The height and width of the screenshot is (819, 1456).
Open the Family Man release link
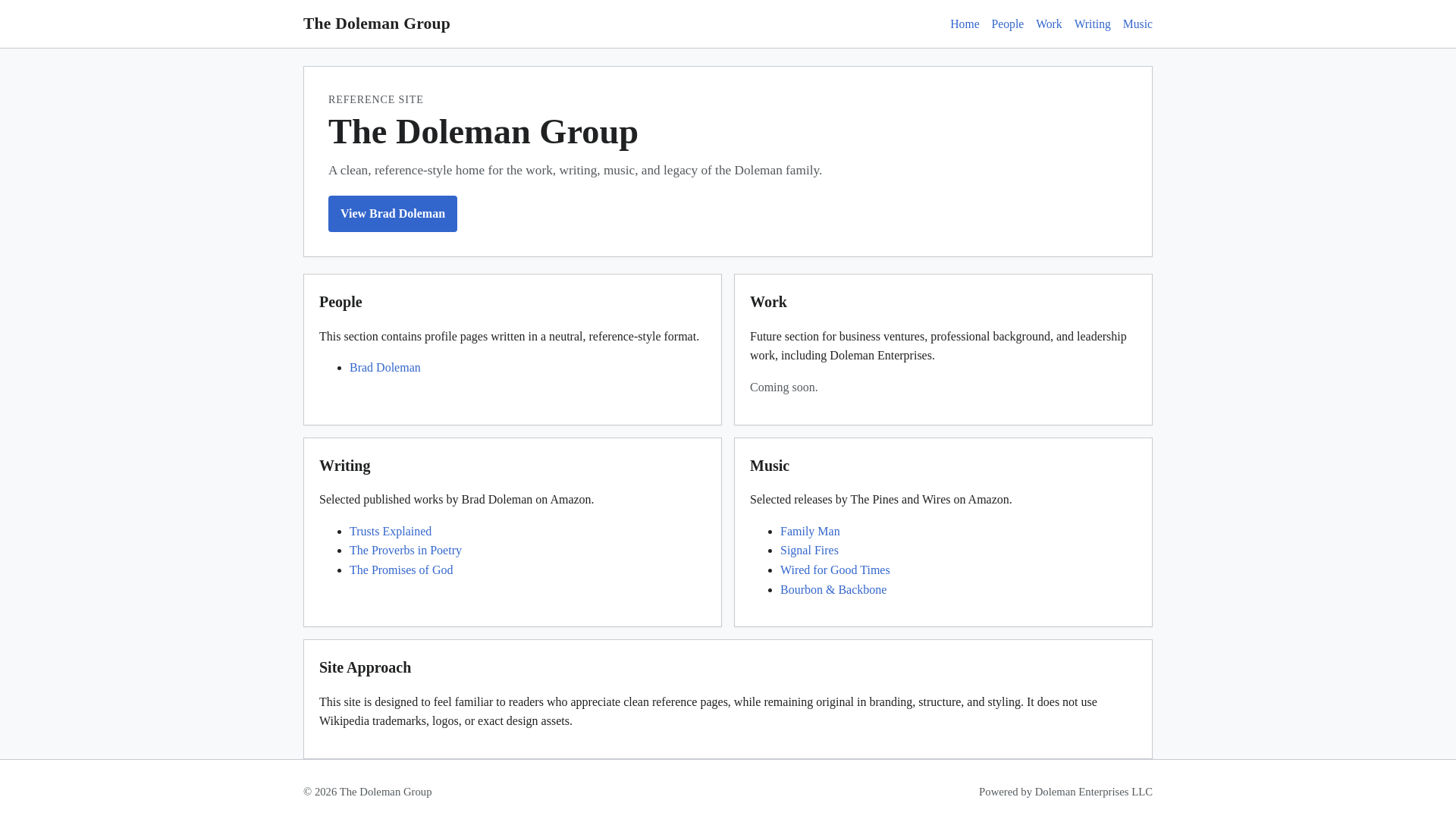[x=810, y=532]
